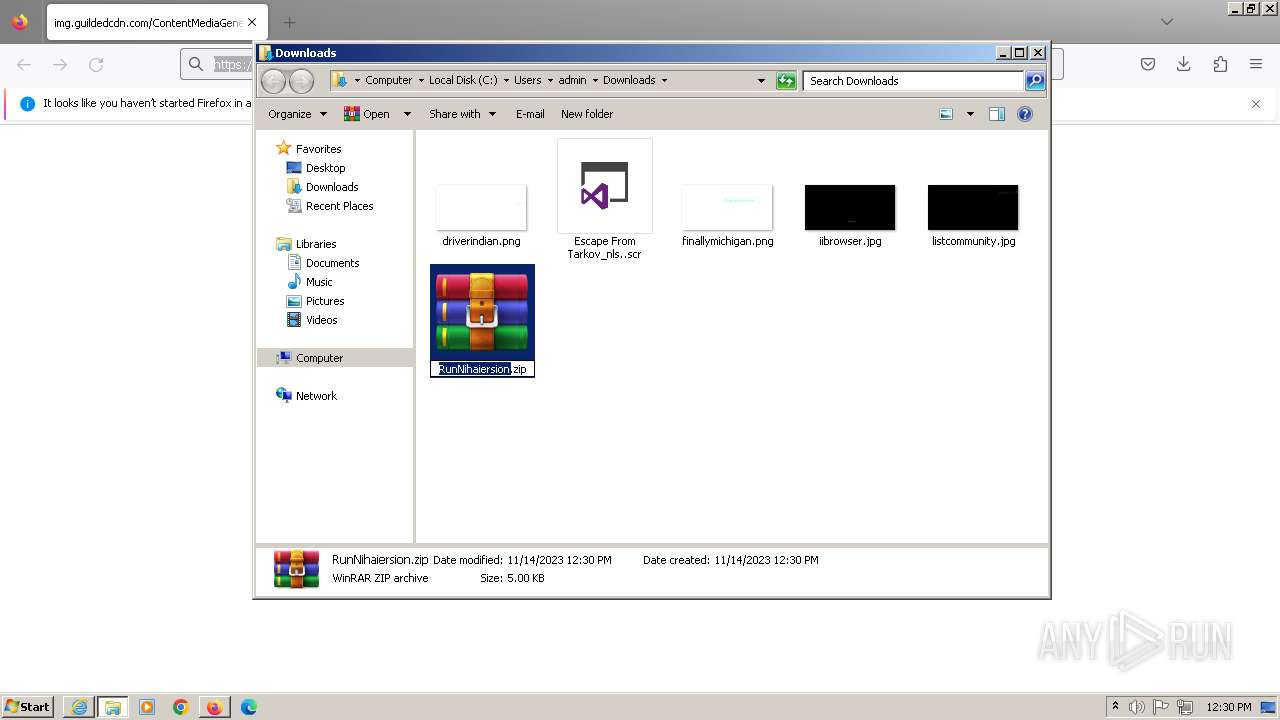Click Local Disk (C:) breadcrumb
This screenshot has width=1280, height=720.
463,80
